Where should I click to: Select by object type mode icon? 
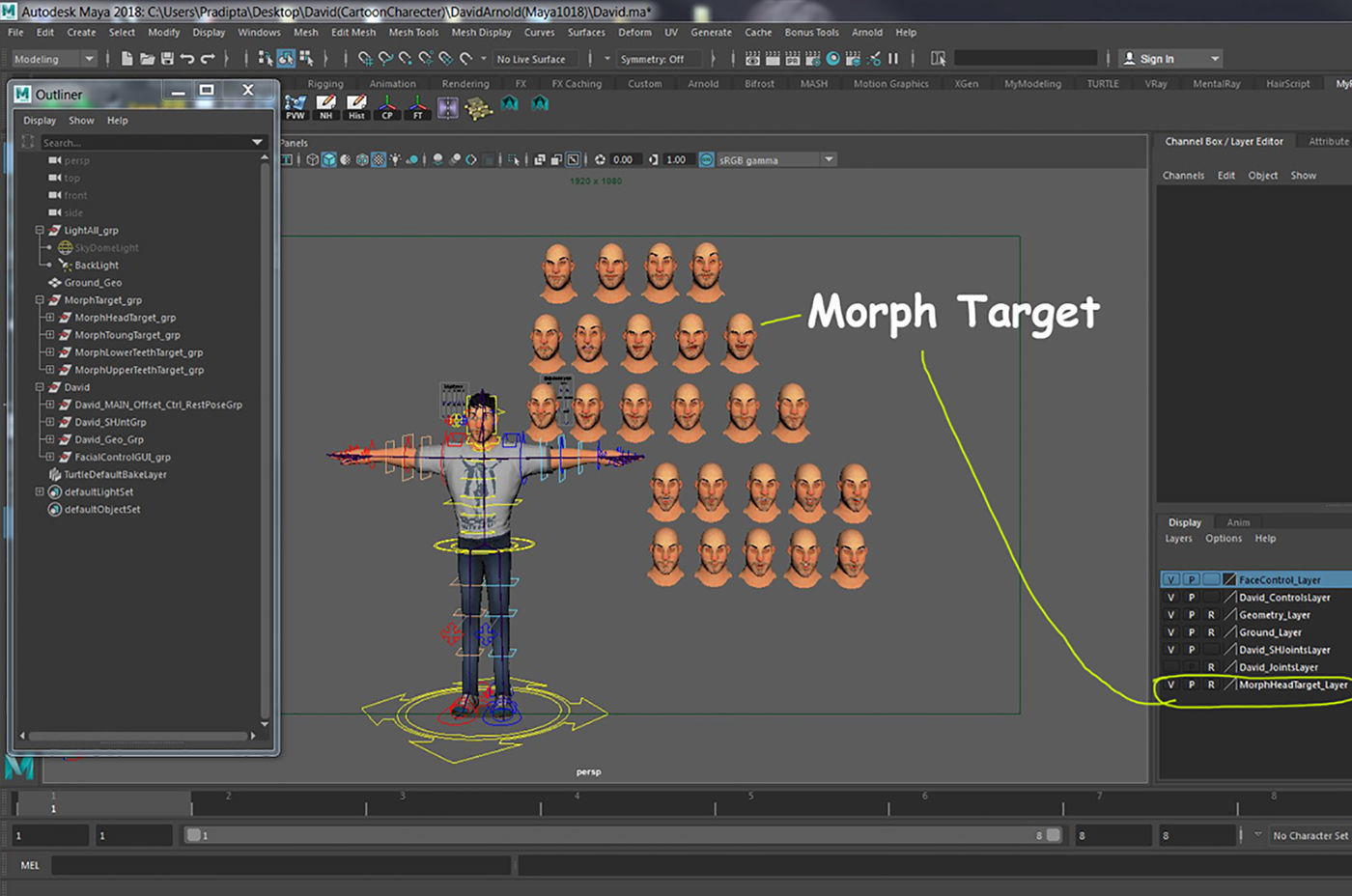[286, 59]
